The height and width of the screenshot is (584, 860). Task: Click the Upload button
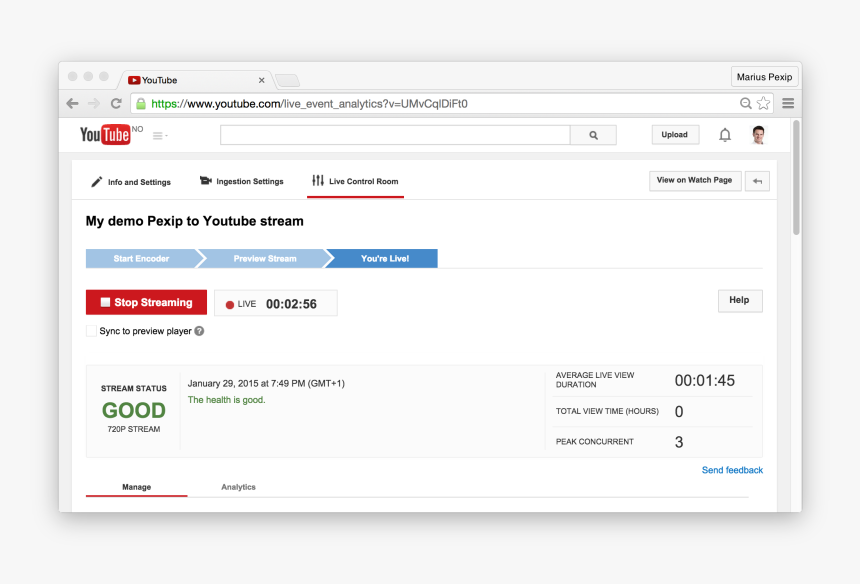coord(675,134)
